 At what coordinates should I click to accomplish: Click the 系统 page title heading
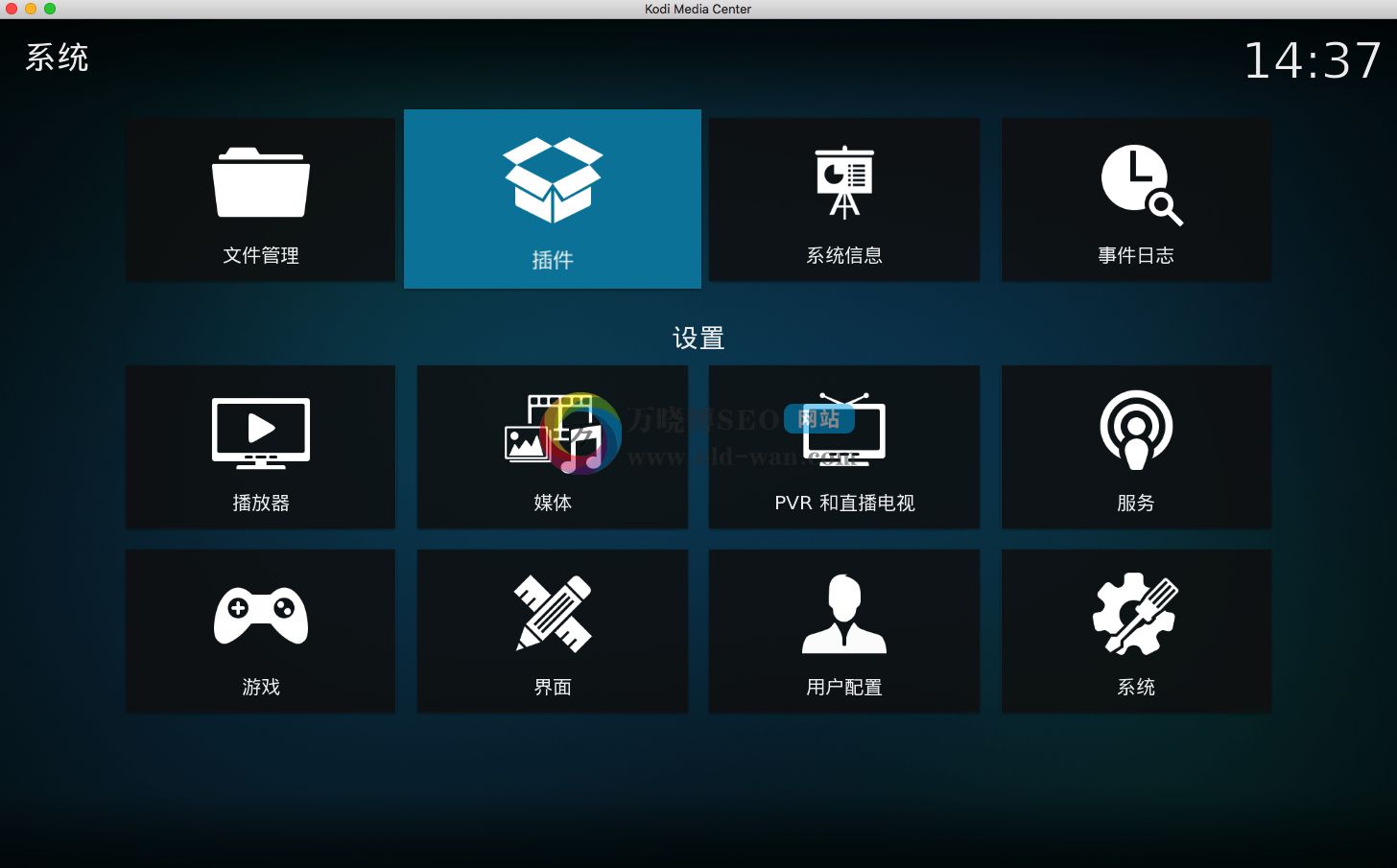pos(57,58)
